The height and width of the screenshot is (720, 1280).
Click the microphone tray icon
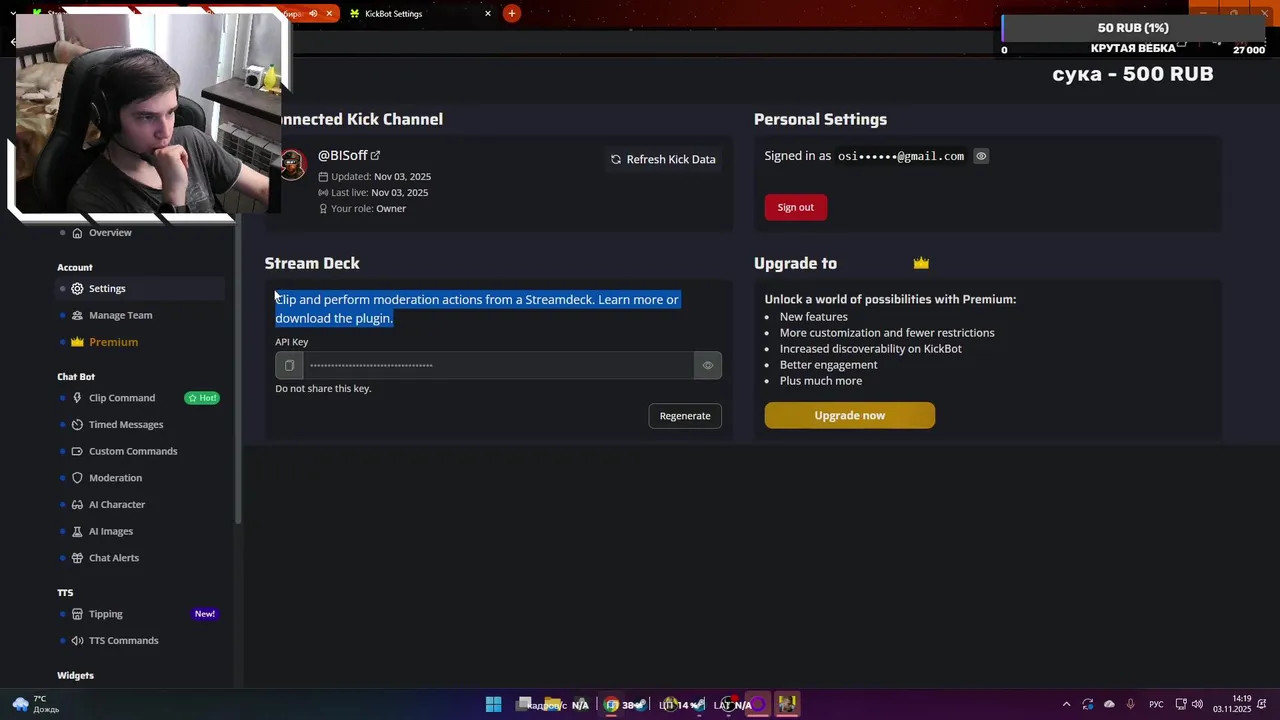click(x=1131, y=704)
